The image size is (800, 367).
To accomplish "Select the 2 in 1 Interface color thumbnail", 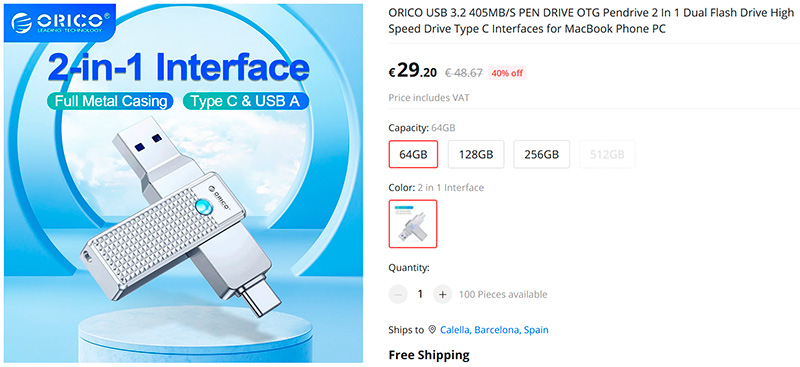I will tap(413, 224).
